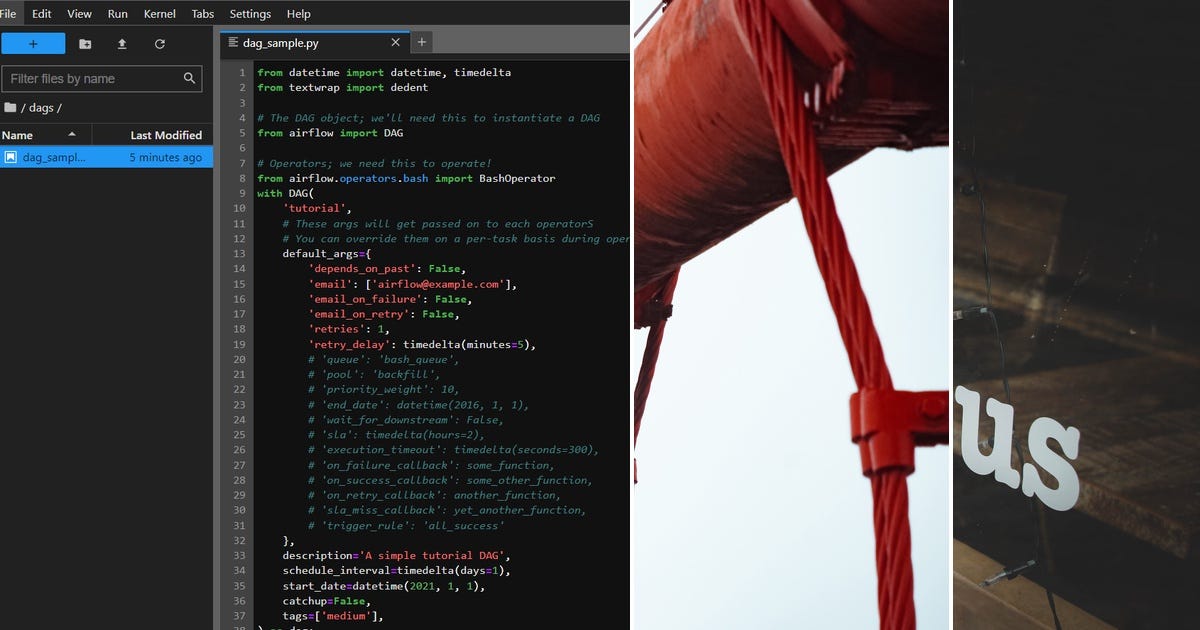The width and height of the screenshot is (1200, 630).
Task: Select the dag_sampl file in the browser
Action: tap(60, 157)
